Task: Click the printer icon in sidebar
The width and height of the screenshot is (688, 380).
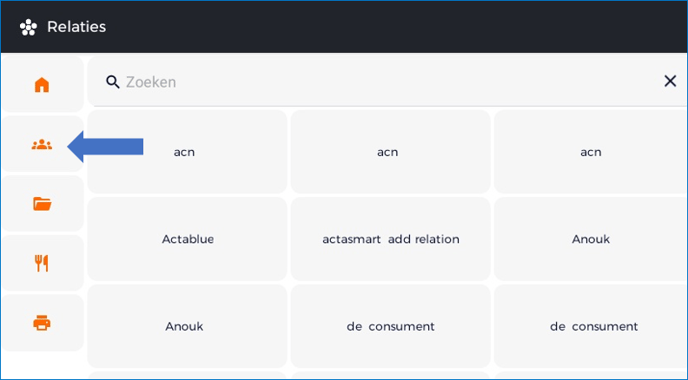Action: click(42, 323)
